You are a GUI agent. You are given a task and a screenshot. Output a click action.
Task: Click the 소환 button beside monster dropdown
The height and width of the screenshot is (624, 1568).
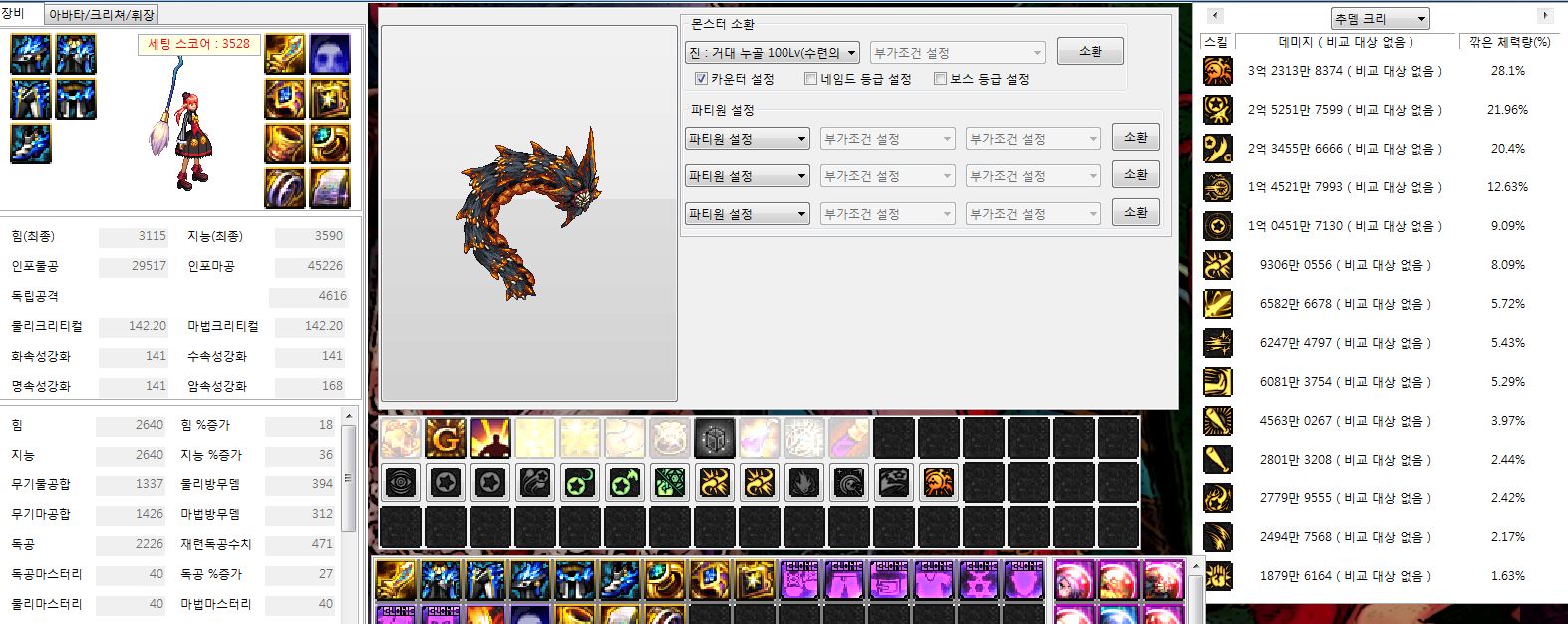coord(1090,52)
